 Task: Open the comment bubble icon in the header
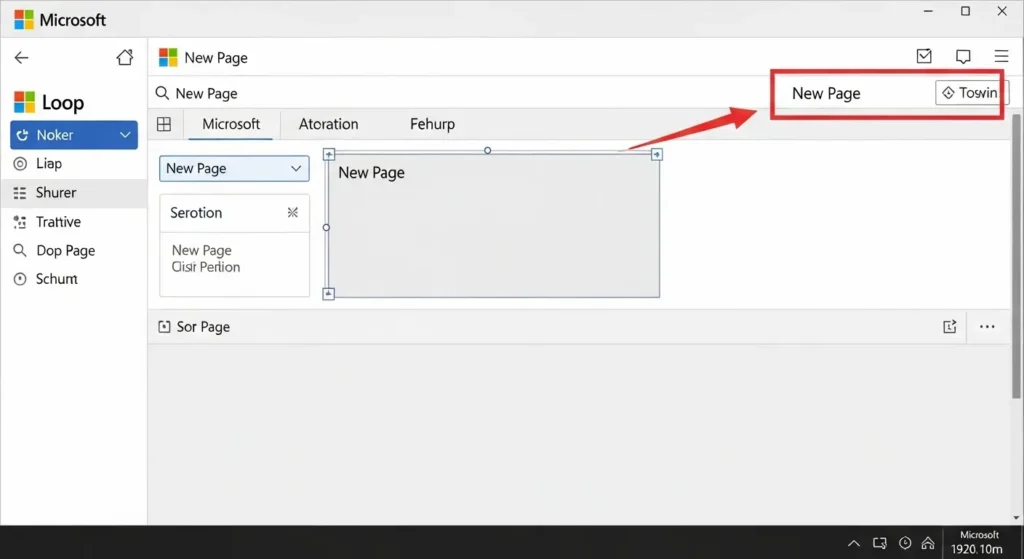963,57
